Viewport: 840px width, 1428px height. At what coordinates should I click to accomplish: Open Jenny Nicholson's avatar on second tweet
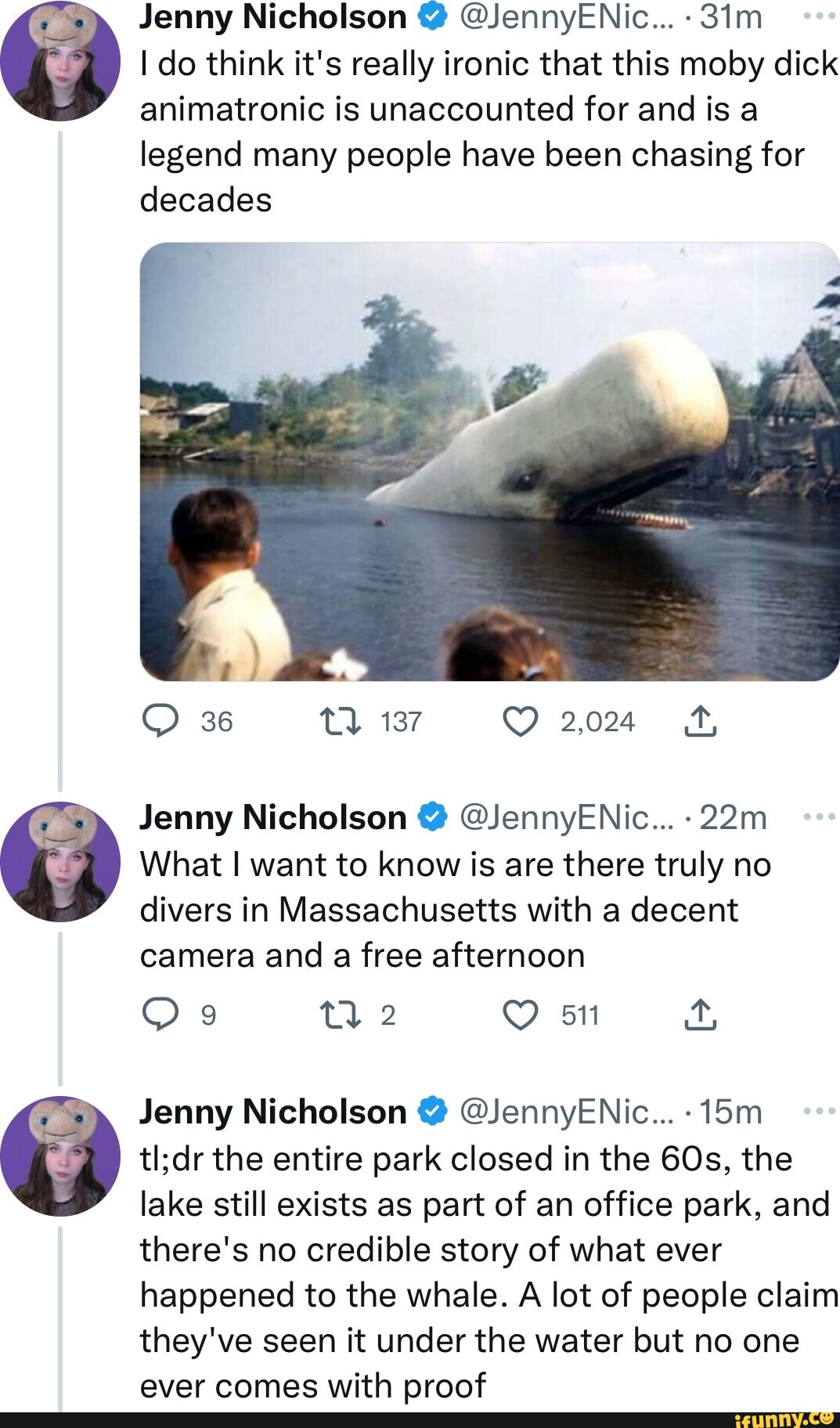tap(60, 861)
